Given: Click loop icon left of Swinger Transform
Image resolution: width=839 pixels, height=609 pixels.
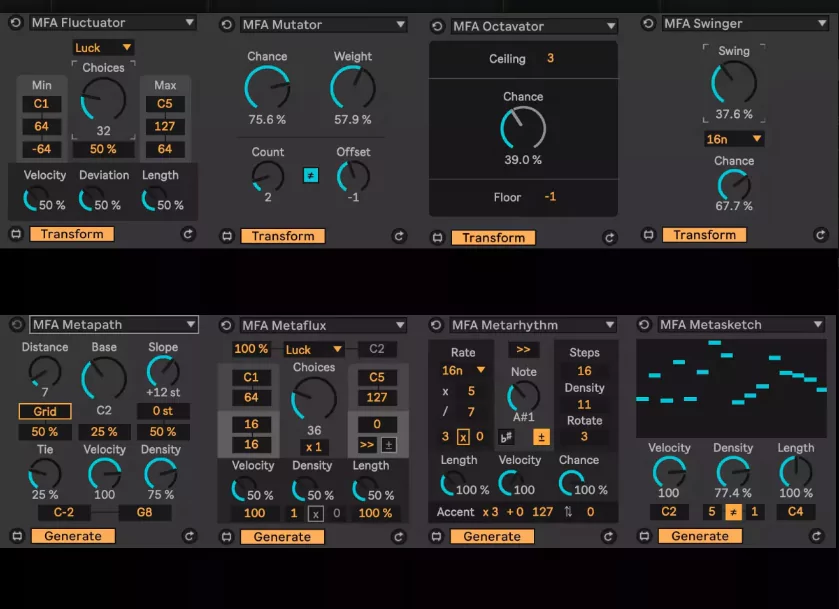Looking at the screenshot, I should click(x=648, y=234).
